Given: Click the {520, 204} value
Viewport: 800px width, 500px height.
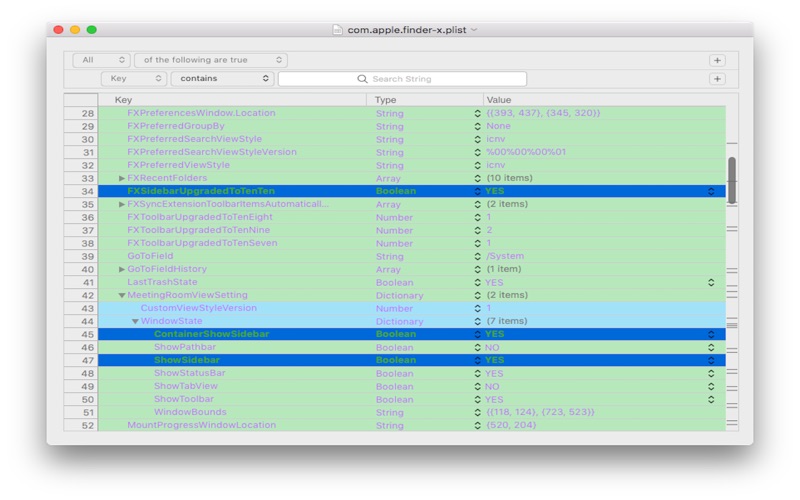Looking at the screenshot, I should click(x=511, y=425).
